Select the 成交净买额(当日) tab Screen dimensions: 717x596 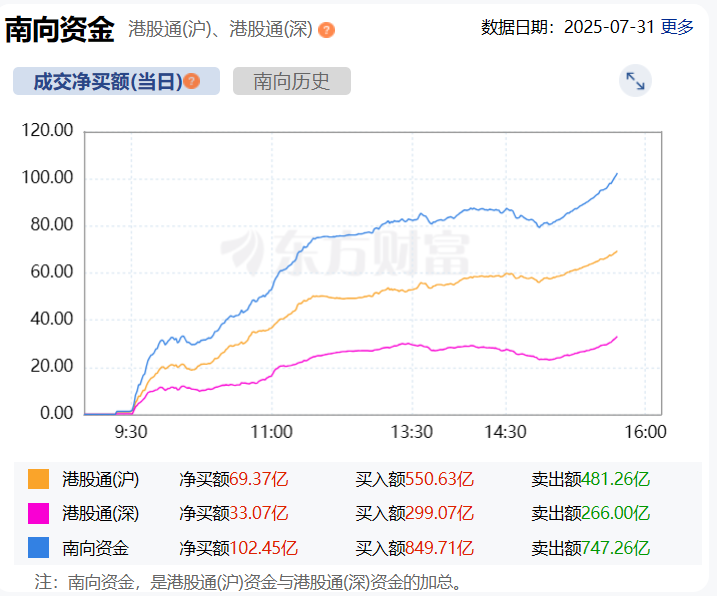(x=116, y=81)
